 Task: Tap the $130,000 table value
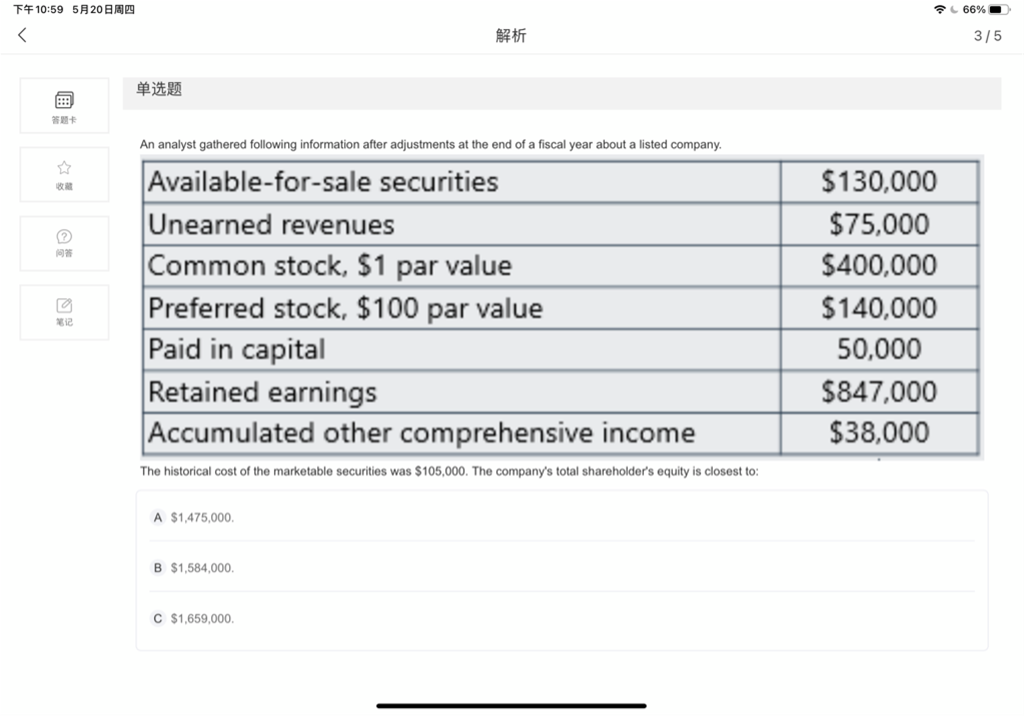(879, 182)
